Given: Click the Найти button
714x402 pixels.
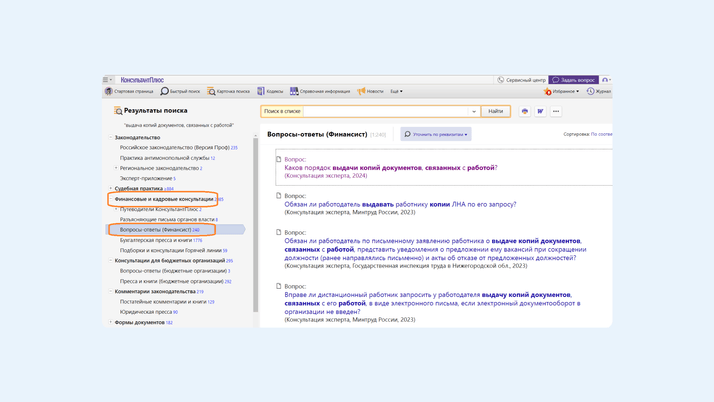Looking at the screenshot, I should pos(496,111).
